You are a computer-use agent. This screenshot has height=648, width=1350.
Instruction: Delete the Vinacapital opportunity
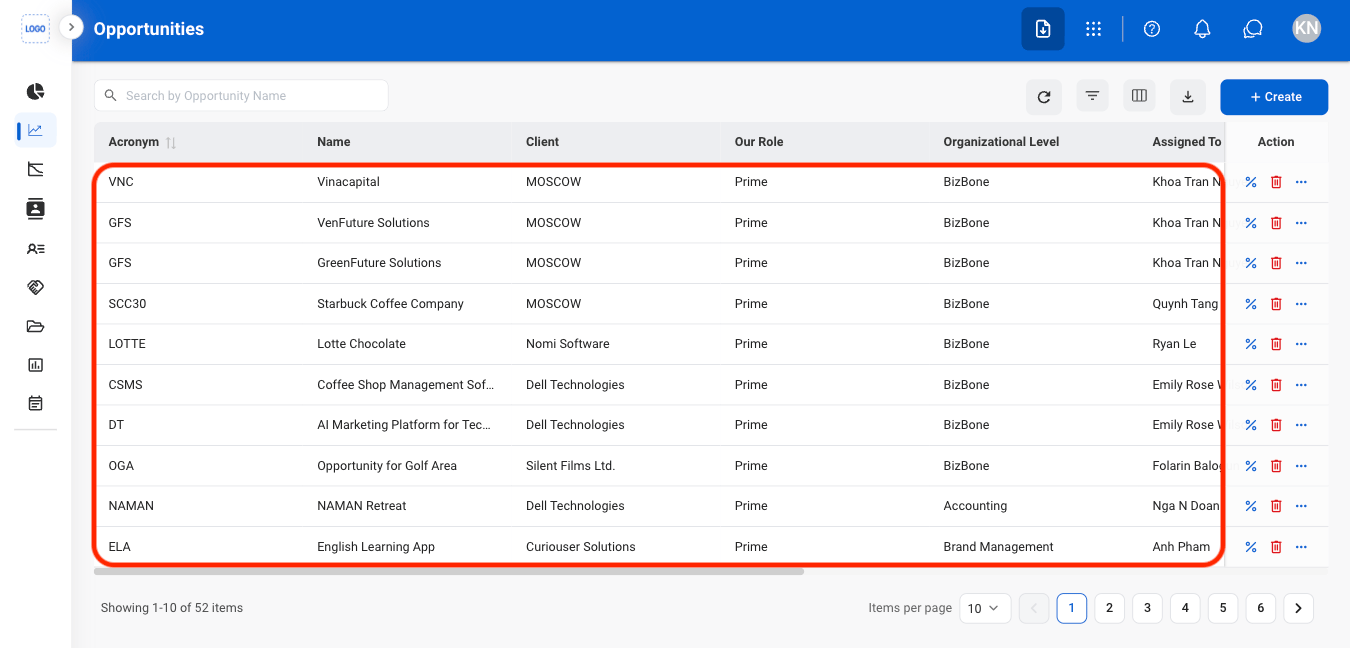[1276, 182]
